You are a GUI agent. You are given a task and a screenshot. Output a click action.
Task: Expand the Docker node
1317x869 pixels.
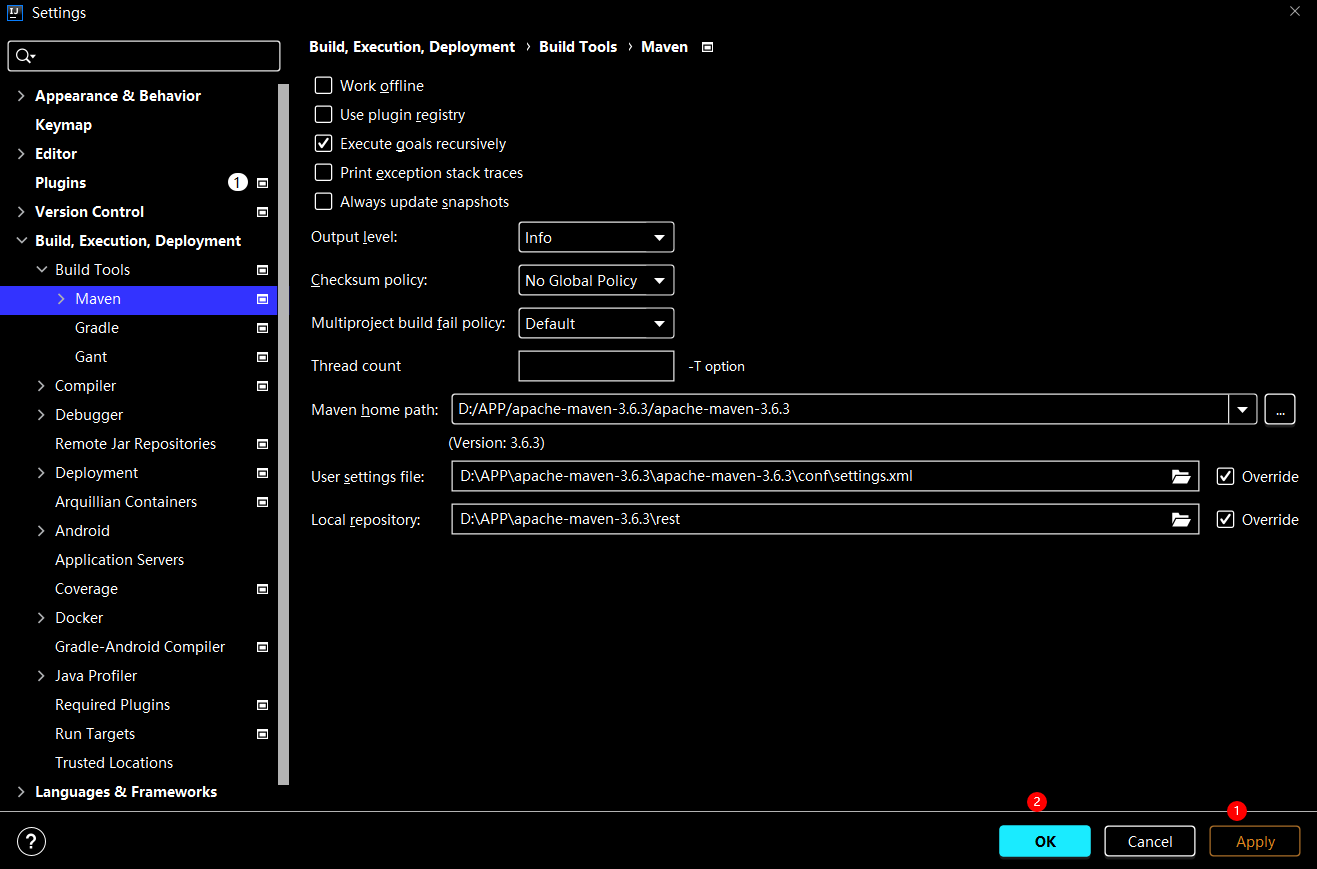click(41, 618)
